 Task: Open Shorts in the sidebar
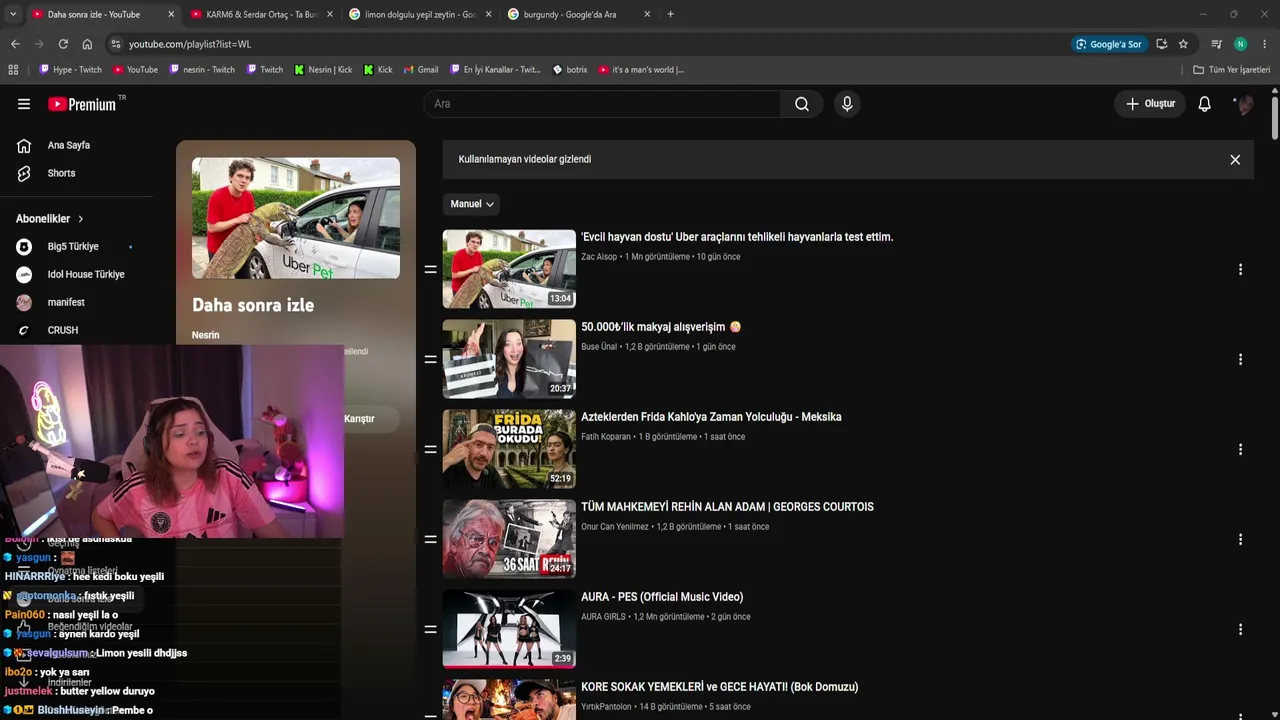(61, 173)
